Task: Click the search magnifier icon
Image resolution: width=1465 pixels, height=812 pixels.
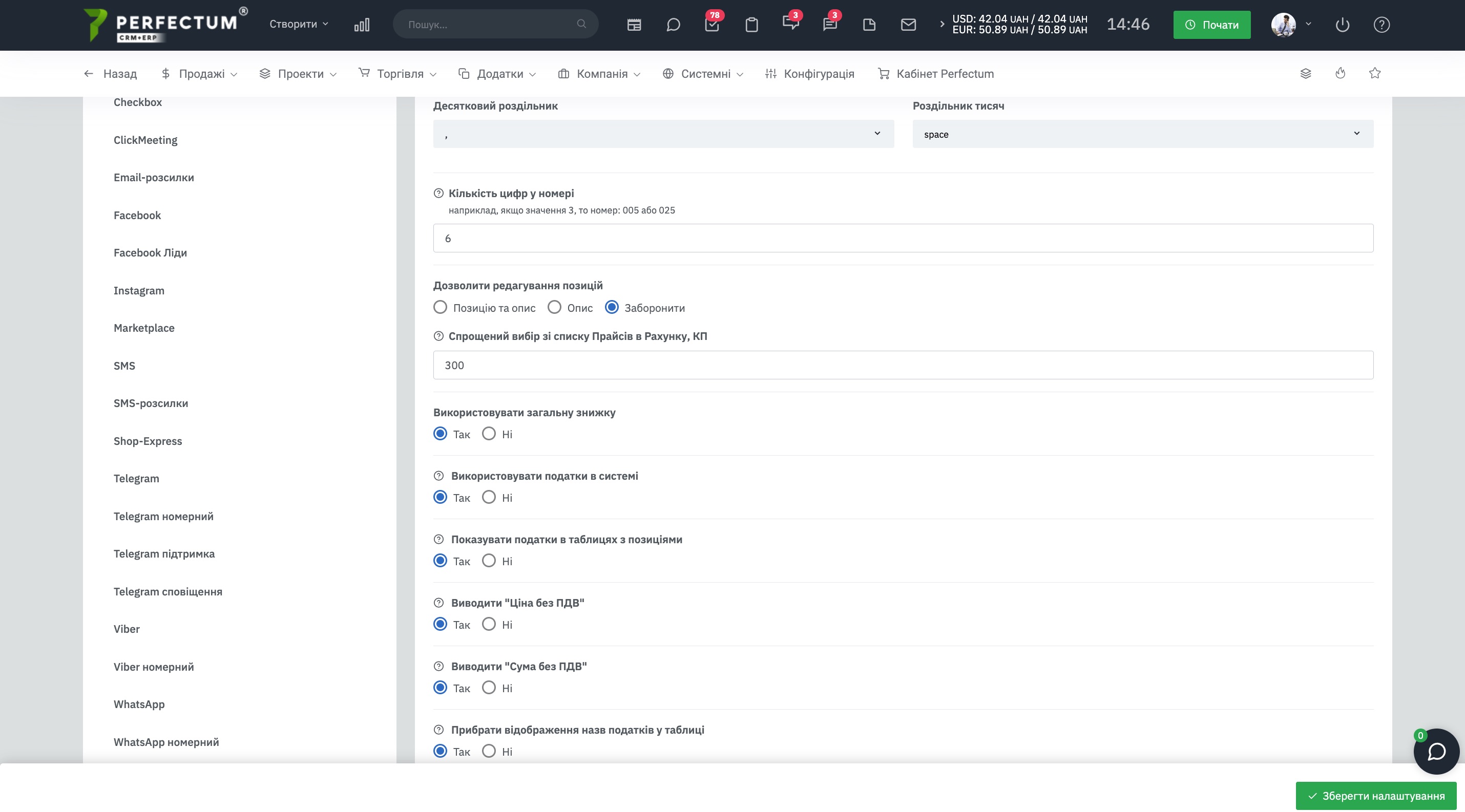Action: pos(581,24)
